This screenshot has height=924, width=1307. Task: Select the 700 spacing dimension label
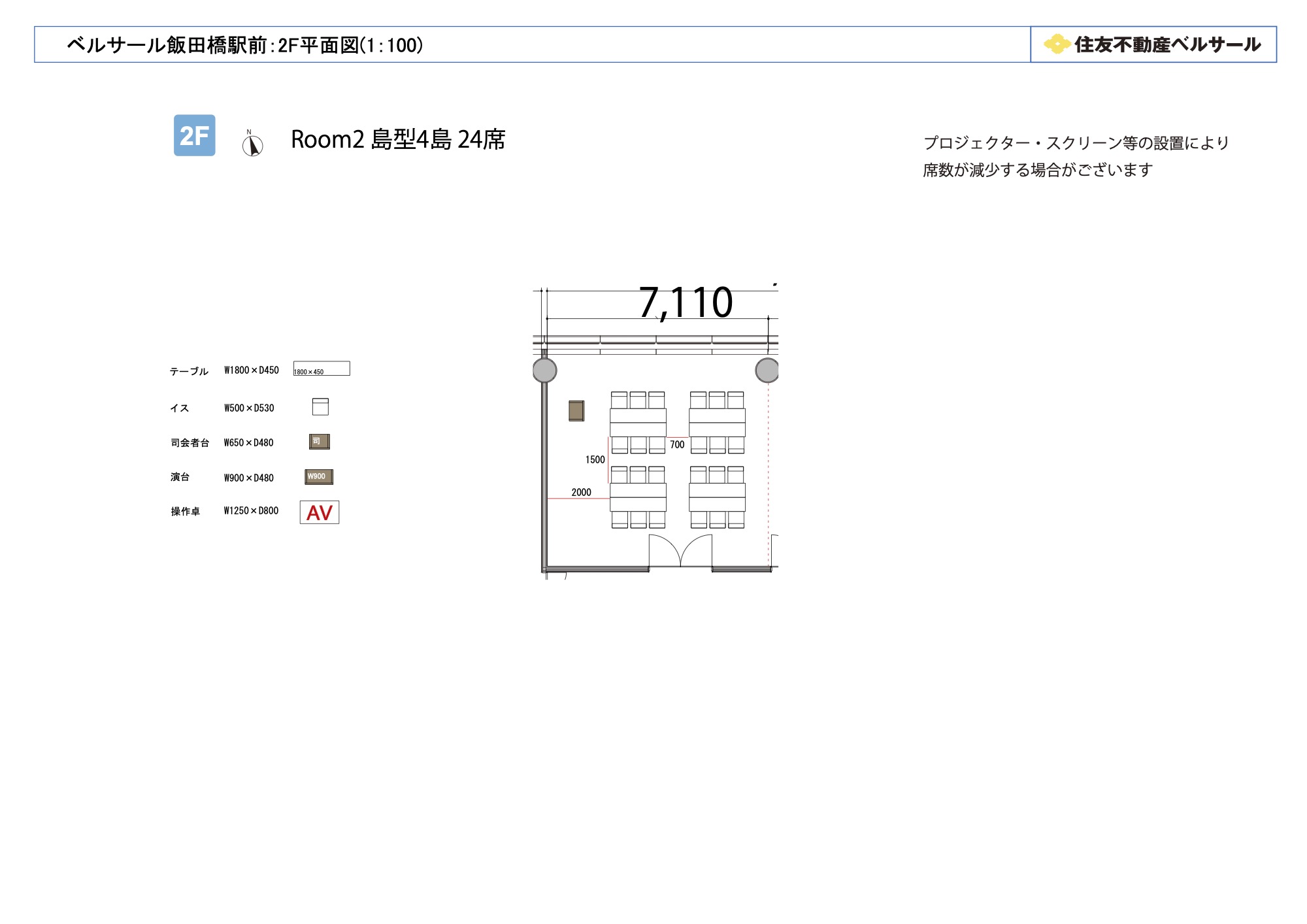677,445
